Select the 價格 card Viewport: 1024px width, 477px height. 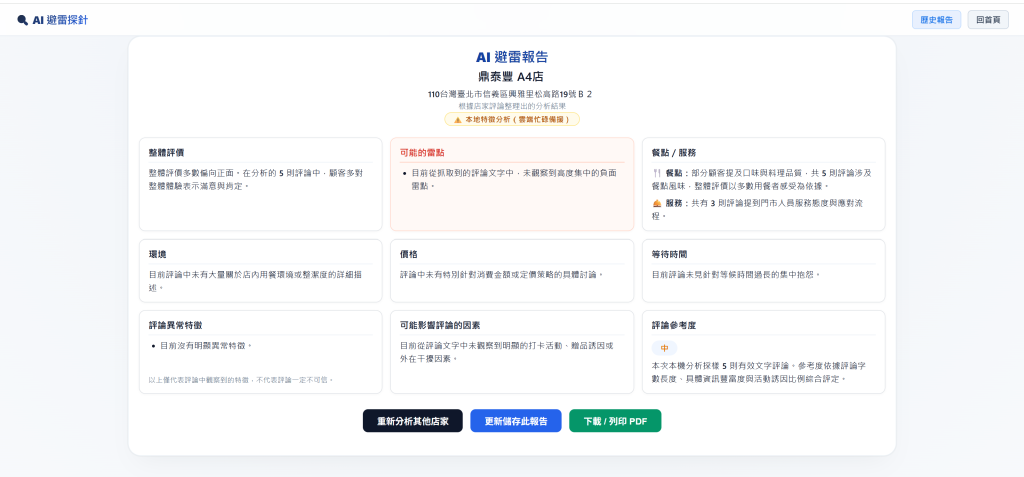pos(512,271)
